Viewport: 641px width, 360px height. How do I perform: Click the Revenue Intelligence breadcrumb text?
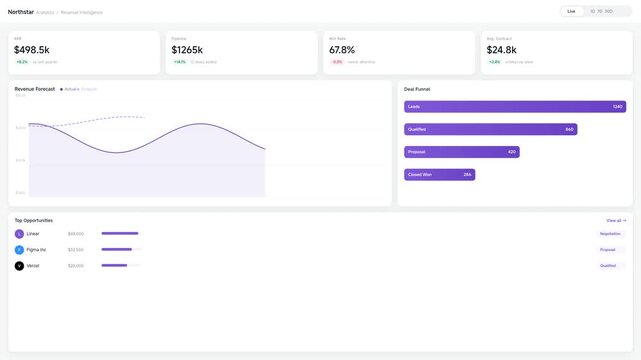coord(82,13)
